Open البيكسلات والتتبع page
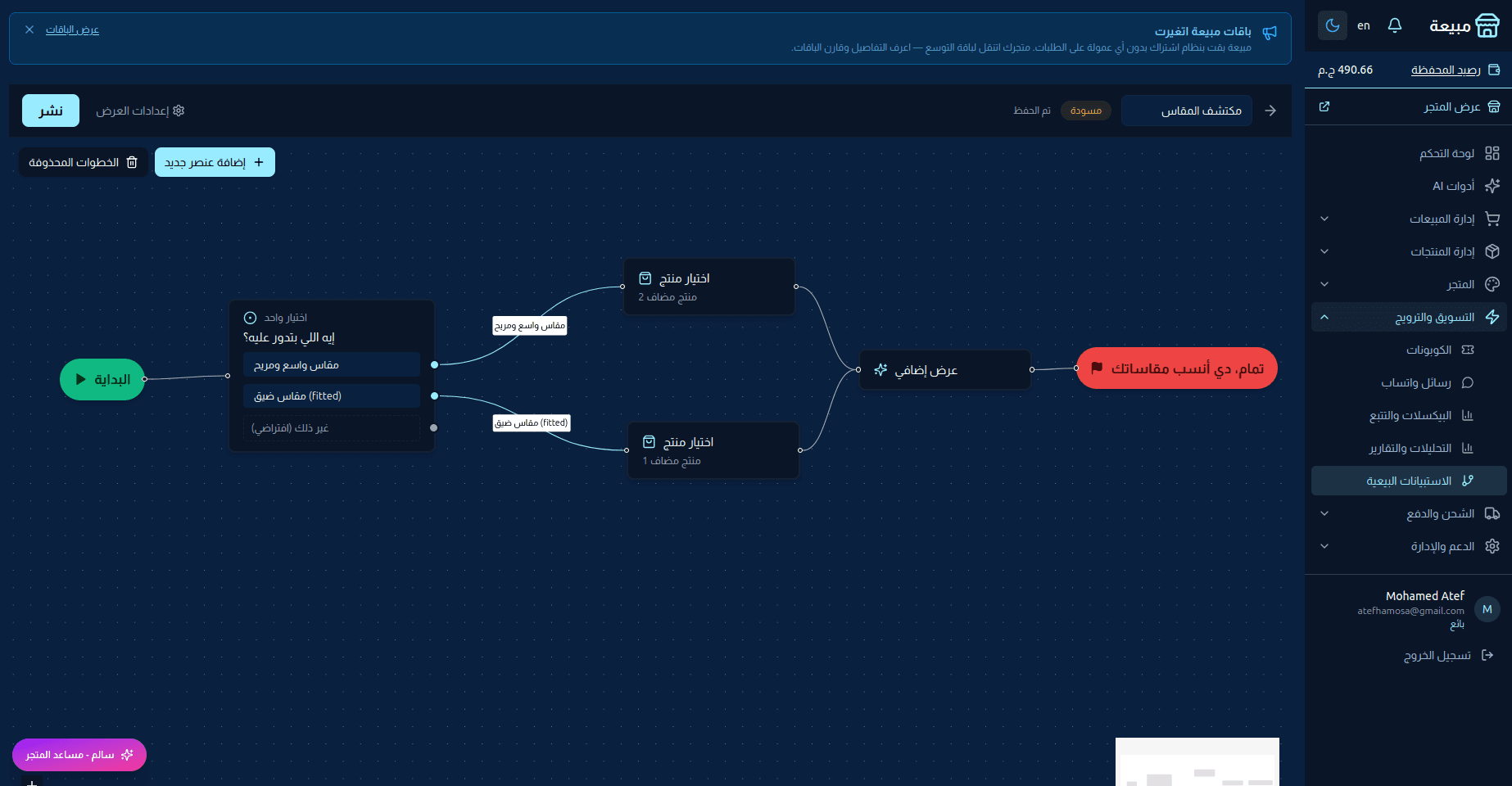Viewport: 1512px width, 786px height. click(1409, 415)
